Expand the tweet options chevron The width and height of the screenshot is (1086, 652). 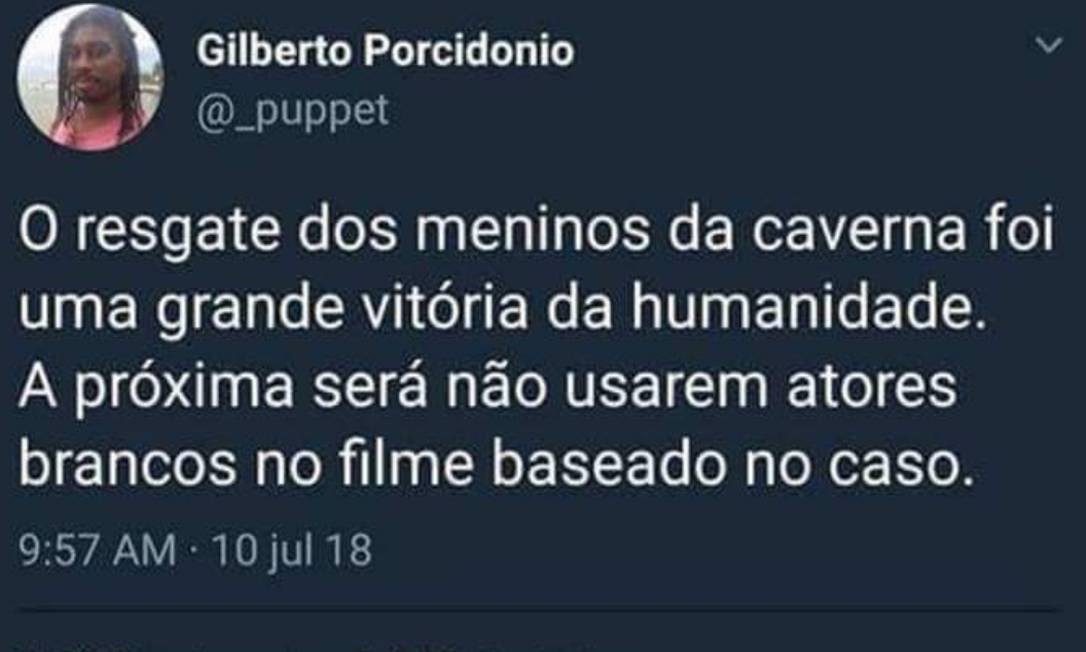click(x=1049, y=46)
